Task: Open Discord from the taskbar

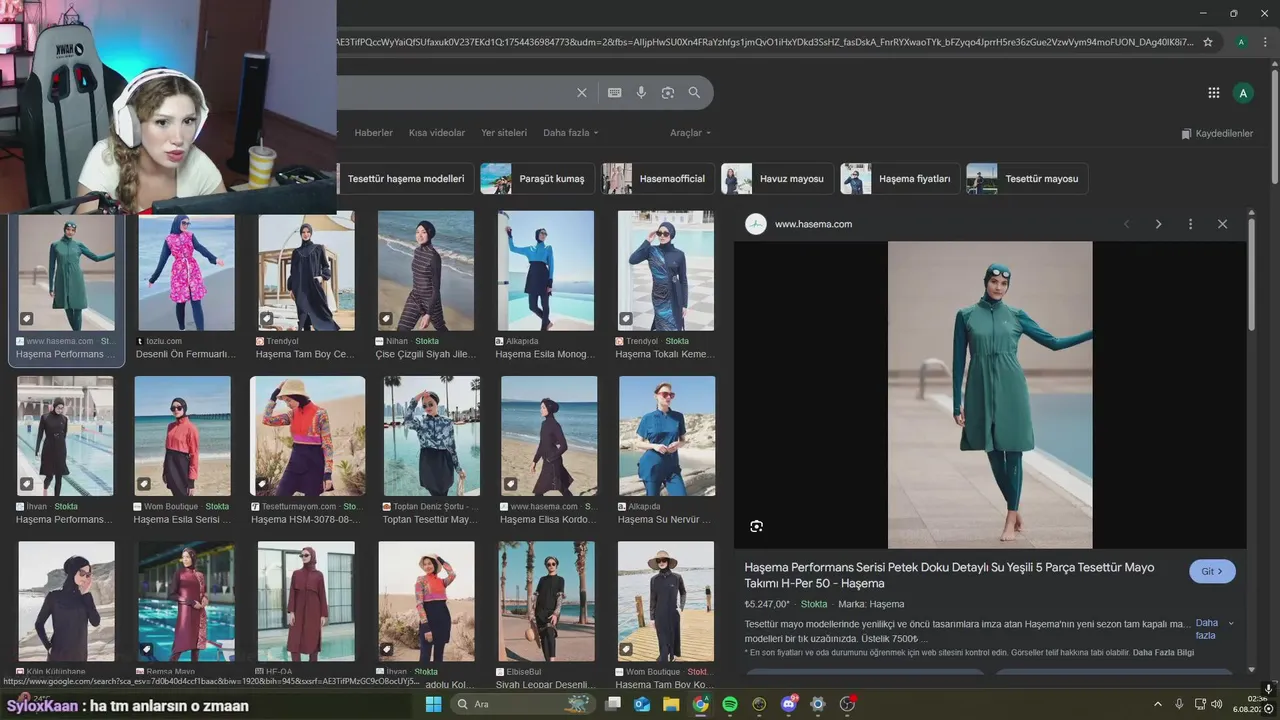Action: coord(789,704)
